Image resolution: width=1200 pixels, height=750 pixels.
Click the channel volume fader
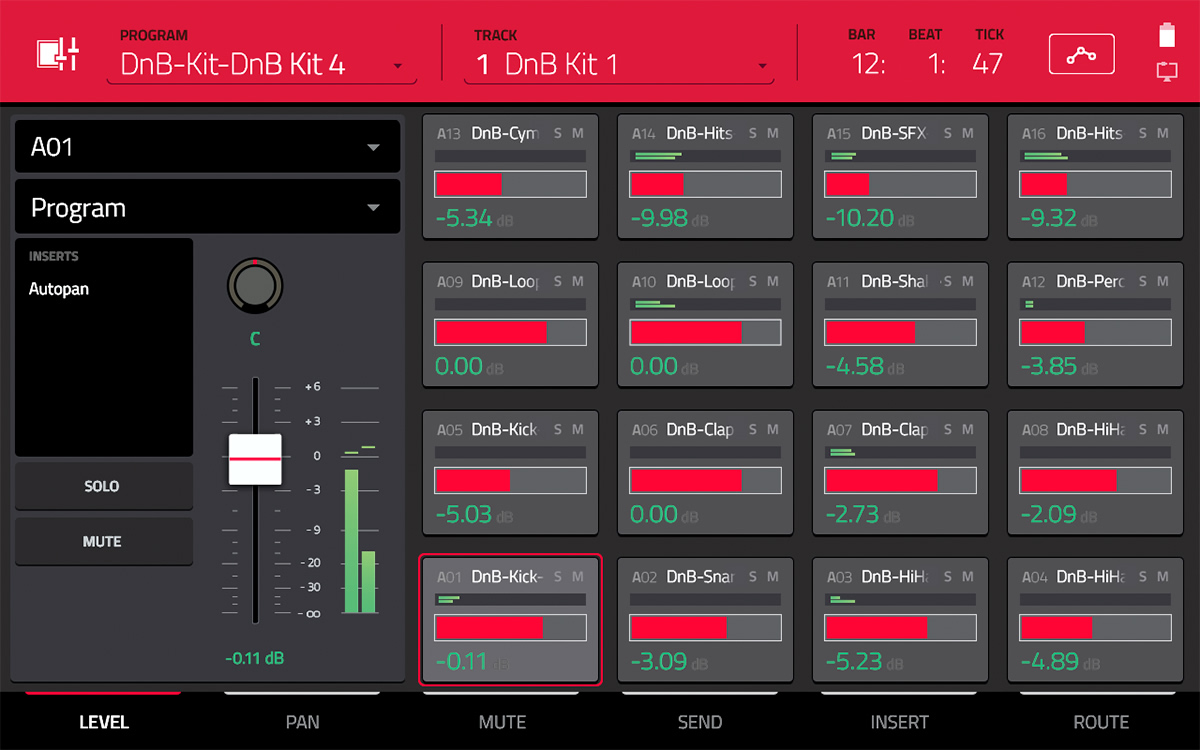point(255,456)
